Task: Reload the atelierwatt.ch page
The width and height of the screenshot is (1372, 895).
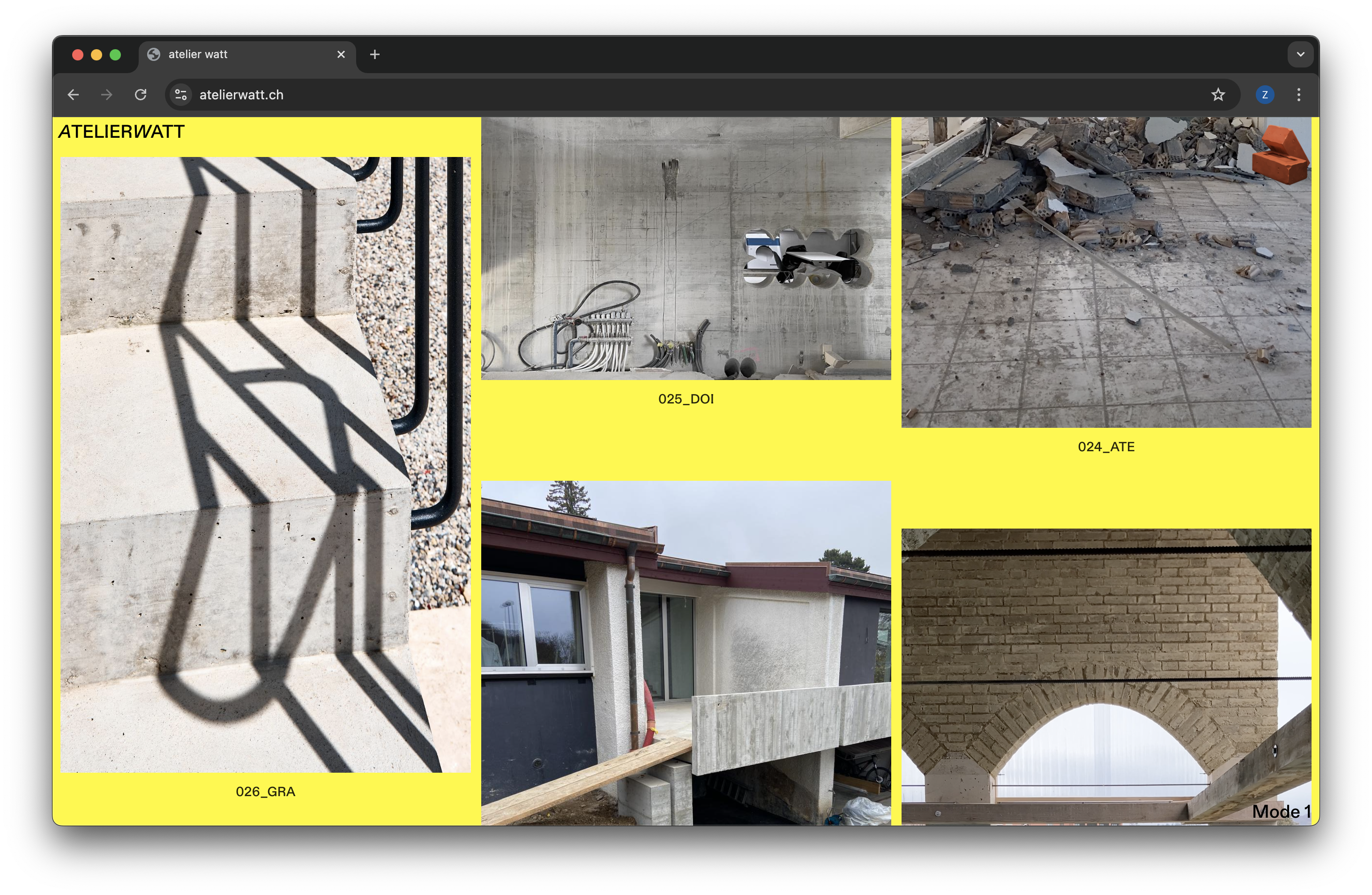Action: (141, 95)
